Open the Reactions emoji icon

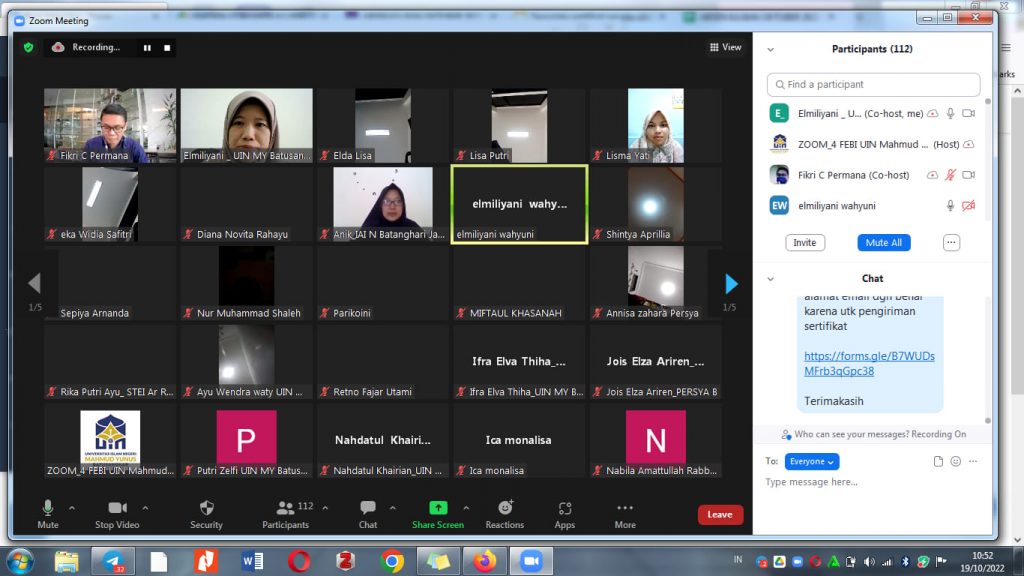click(x=504, y=508)
